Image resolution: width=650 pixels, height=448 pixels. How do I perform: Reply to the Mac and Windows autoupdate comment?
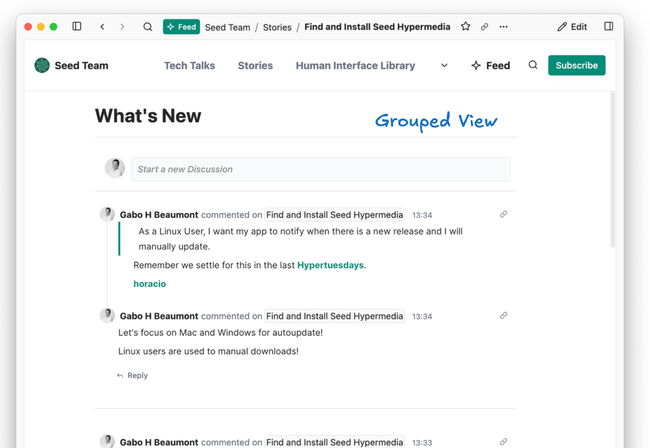point(132,376)
